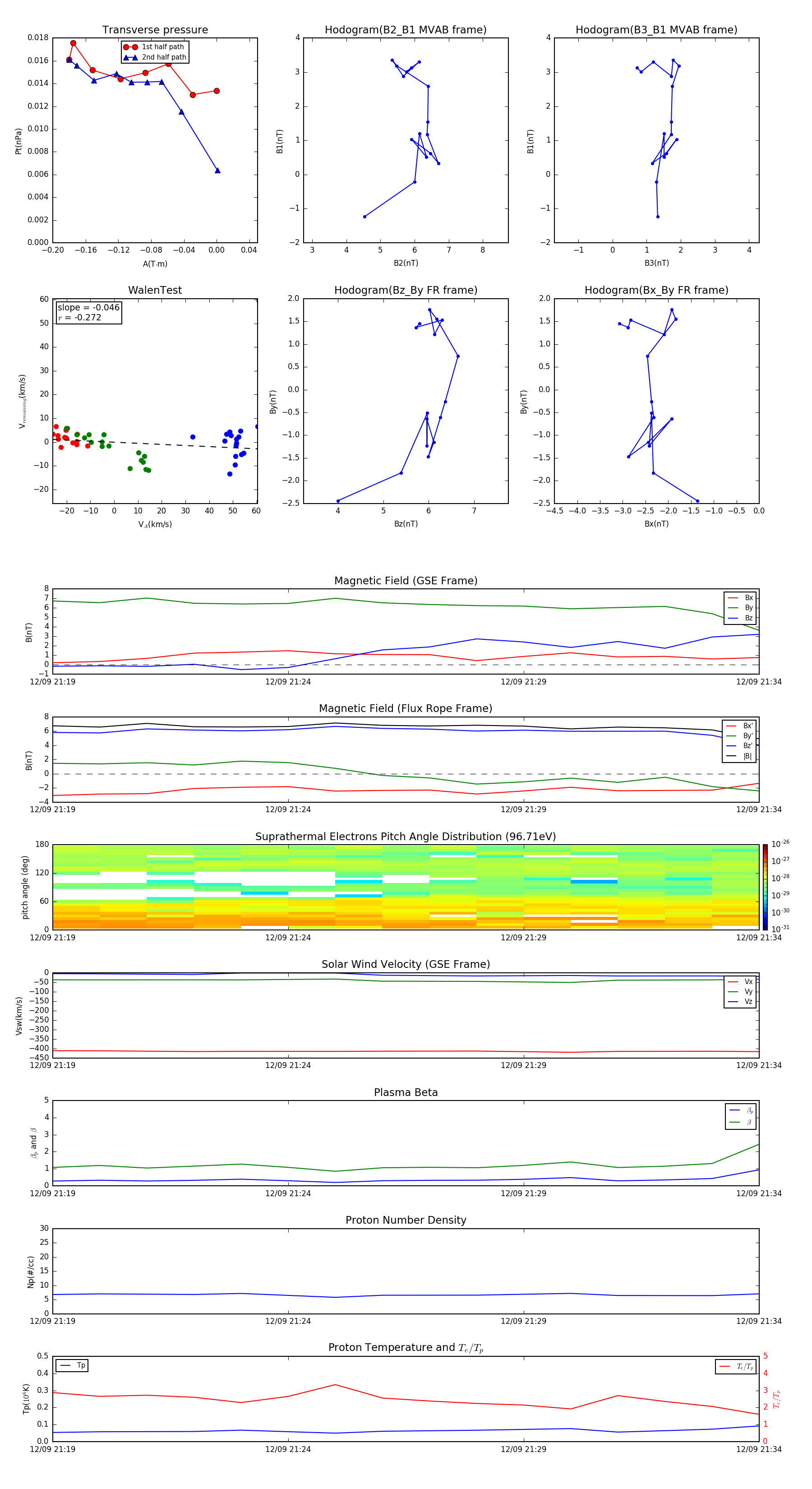
Task: Click the "Bx'" legend entry in Flux Rope plot
Action: click(739, 726)
